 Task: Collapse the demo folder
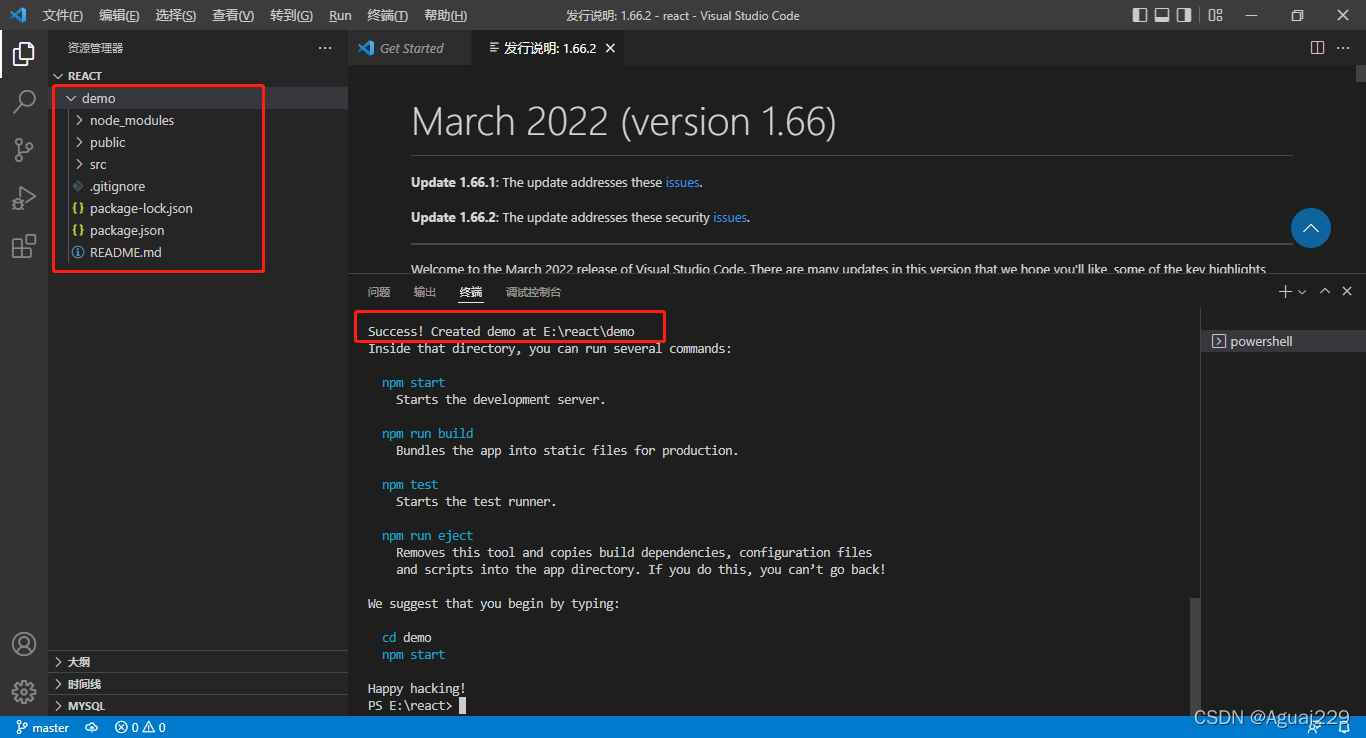tap(198, 98)
